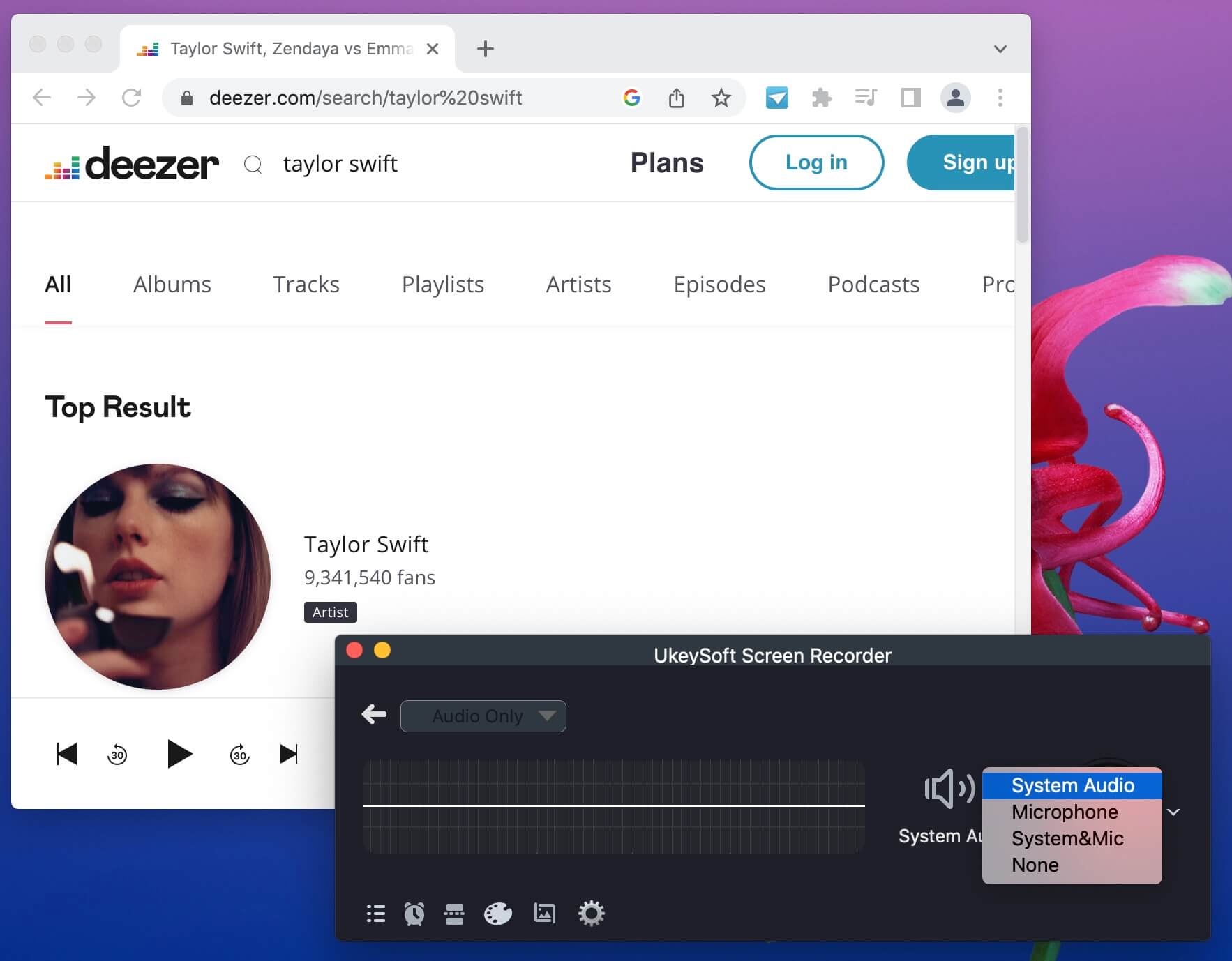The image size is (1232, 961).
Task: Click the Google icon in the address bar
Action: (x=631, y=98)
